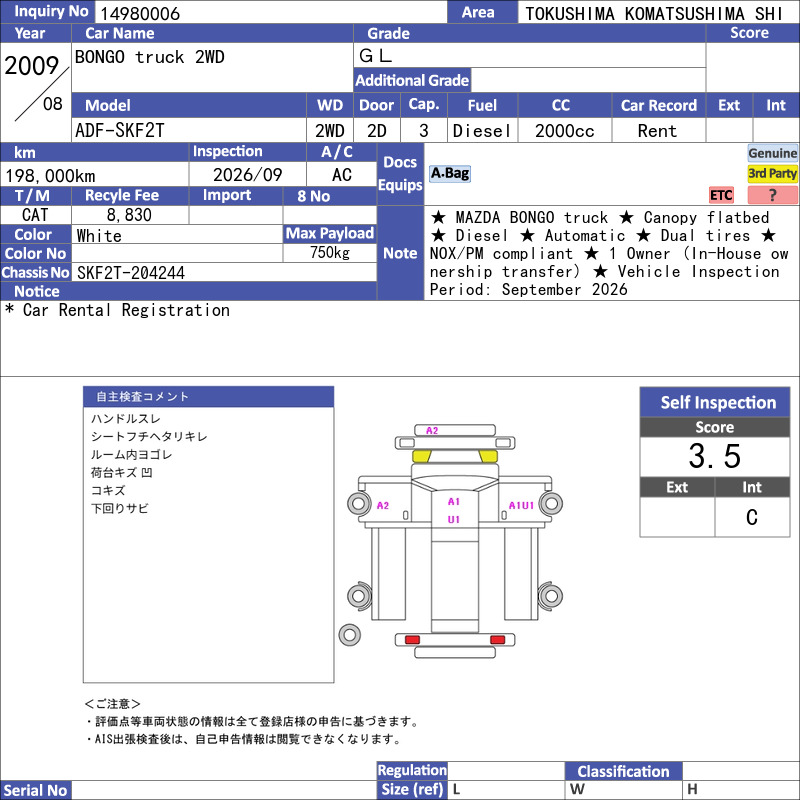Click the 自主検査コメント panel header
This screenshot has width=800, height=800.
[208, 396]
